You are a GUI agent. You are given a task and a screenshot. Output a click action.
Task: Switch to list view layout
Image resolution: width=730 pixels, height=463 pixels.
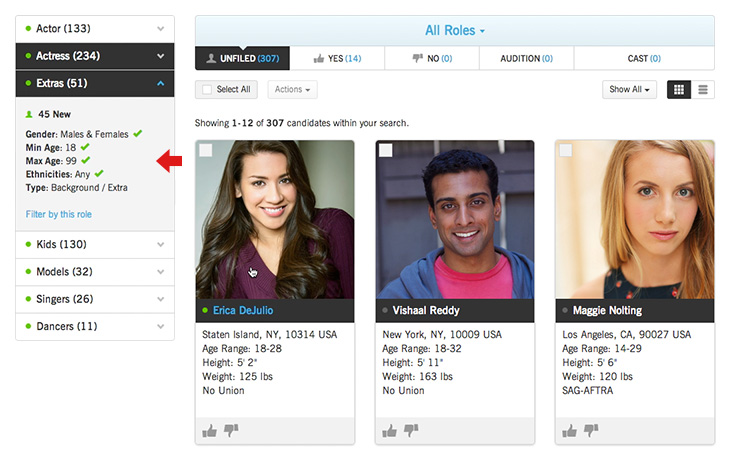point(704,90)
